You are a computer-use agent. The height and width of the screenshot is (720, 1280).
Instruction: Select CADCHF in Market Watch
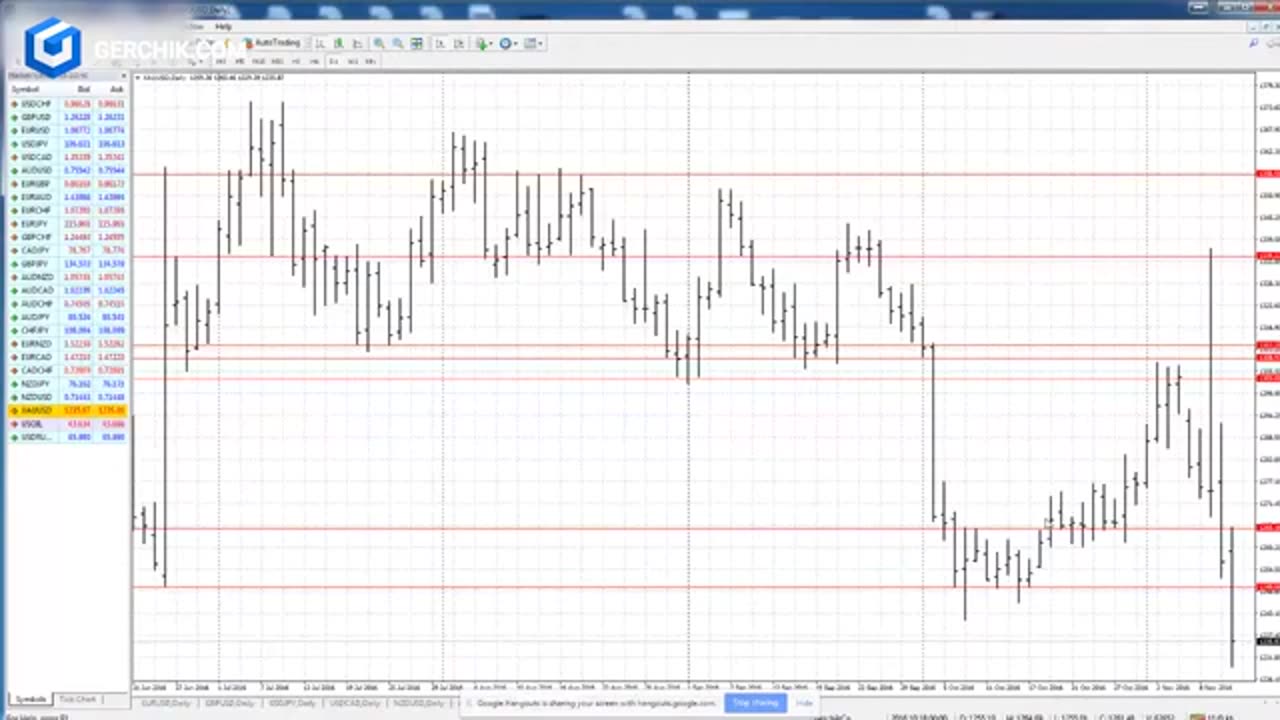[67, 370]
